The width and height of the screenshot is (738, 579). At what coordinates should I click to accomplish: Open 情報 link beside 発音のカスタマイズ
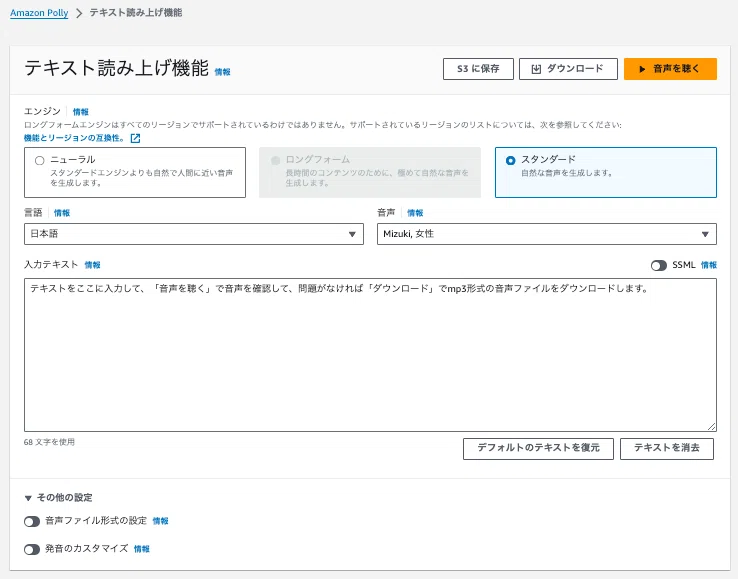click(x=141, y=549)
